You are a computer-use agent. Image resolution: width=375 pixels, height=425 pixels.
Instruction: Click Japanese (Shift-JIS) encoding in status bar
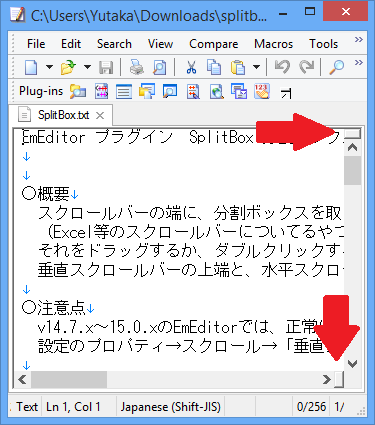click(171, 407)
